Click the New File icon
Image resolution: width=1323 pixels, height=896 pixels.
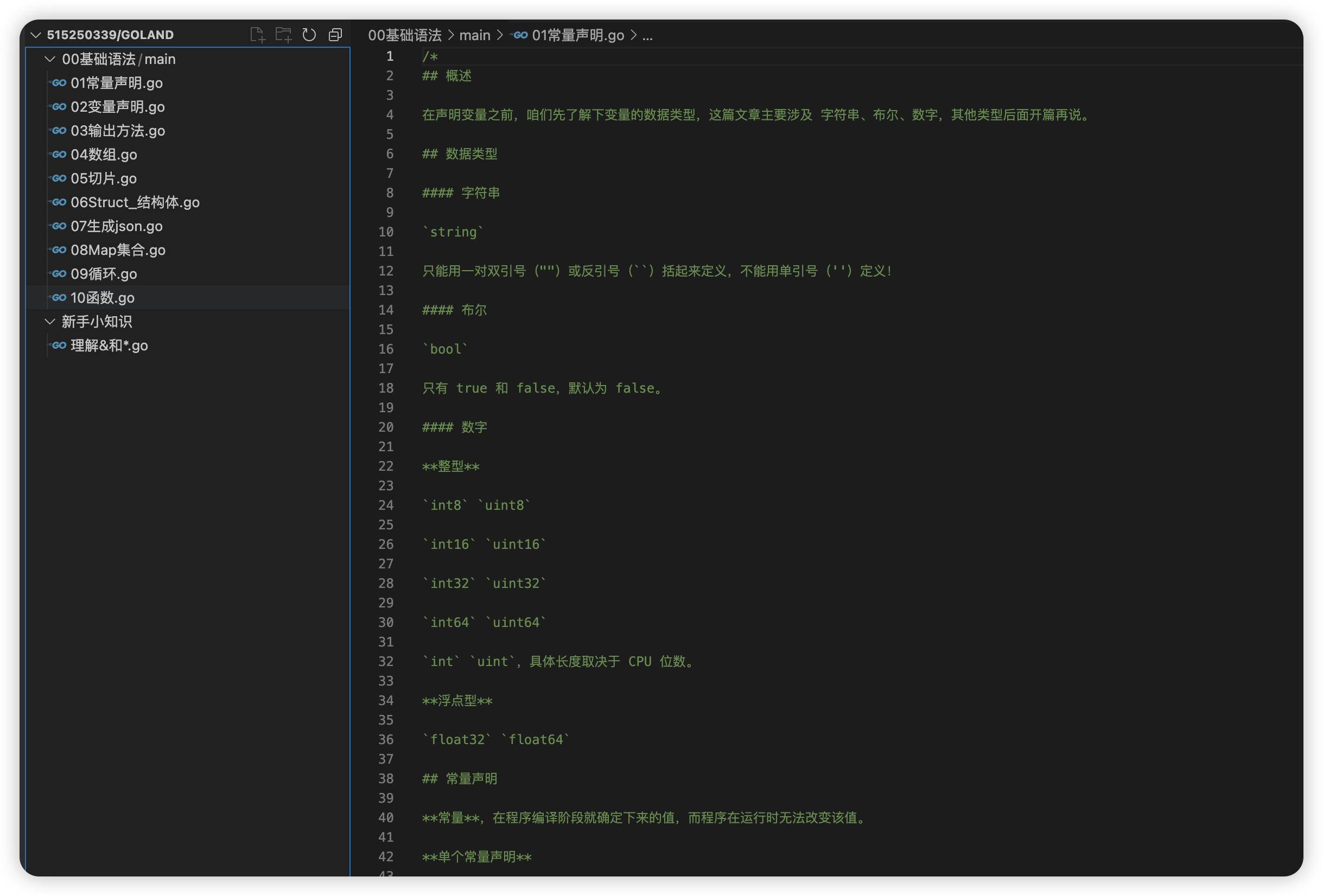257,35
